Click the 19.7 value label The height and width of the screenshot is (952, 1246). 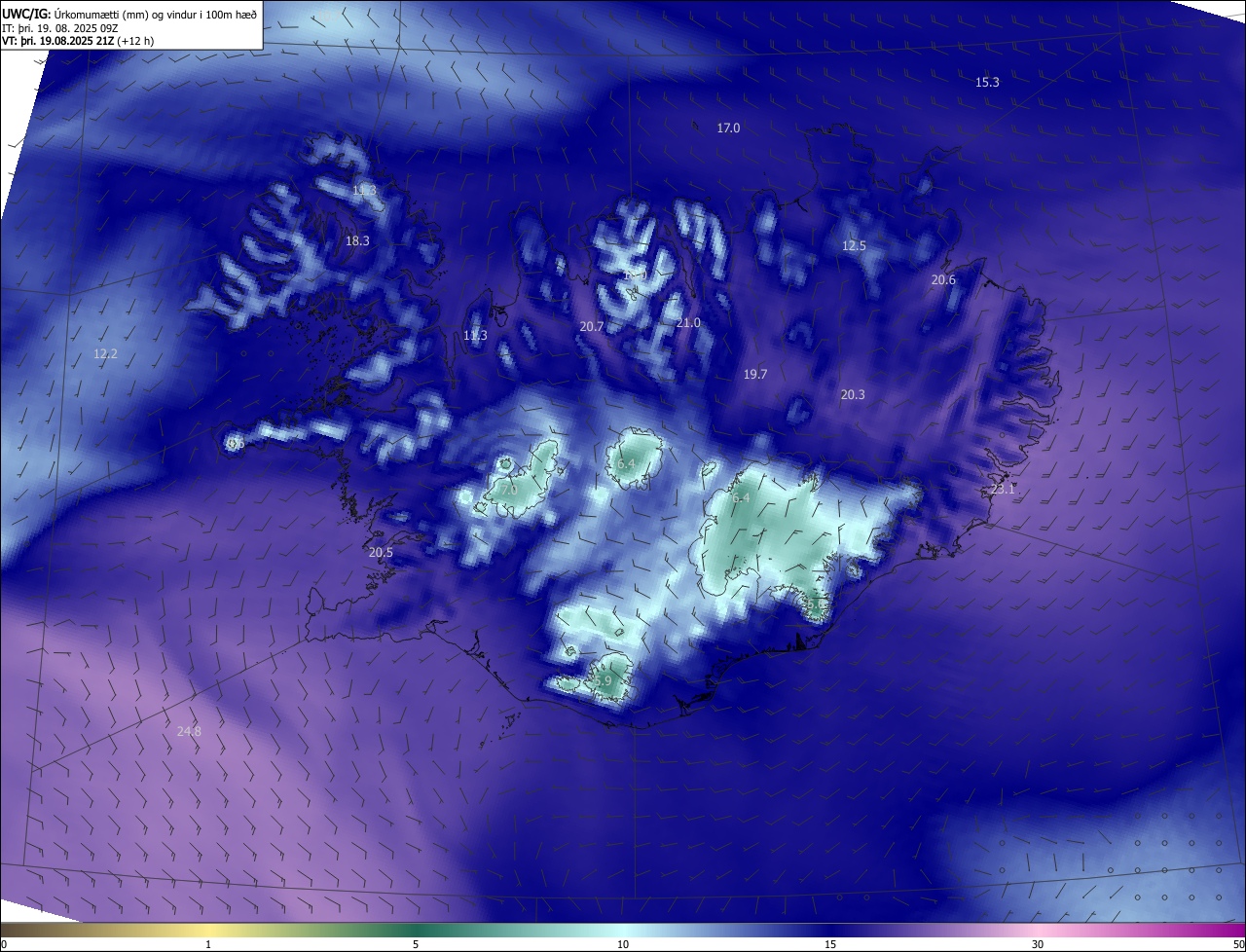(x=755, y=375)
